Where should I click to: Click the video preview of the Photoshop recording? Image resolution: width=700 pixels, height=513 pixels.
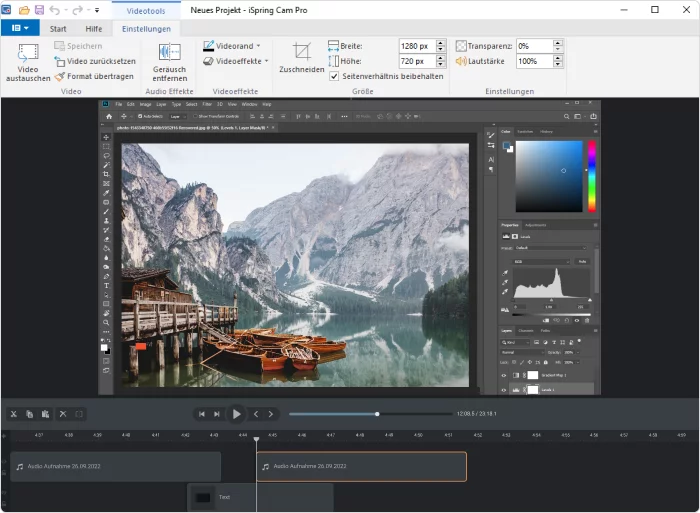point(350,247)
